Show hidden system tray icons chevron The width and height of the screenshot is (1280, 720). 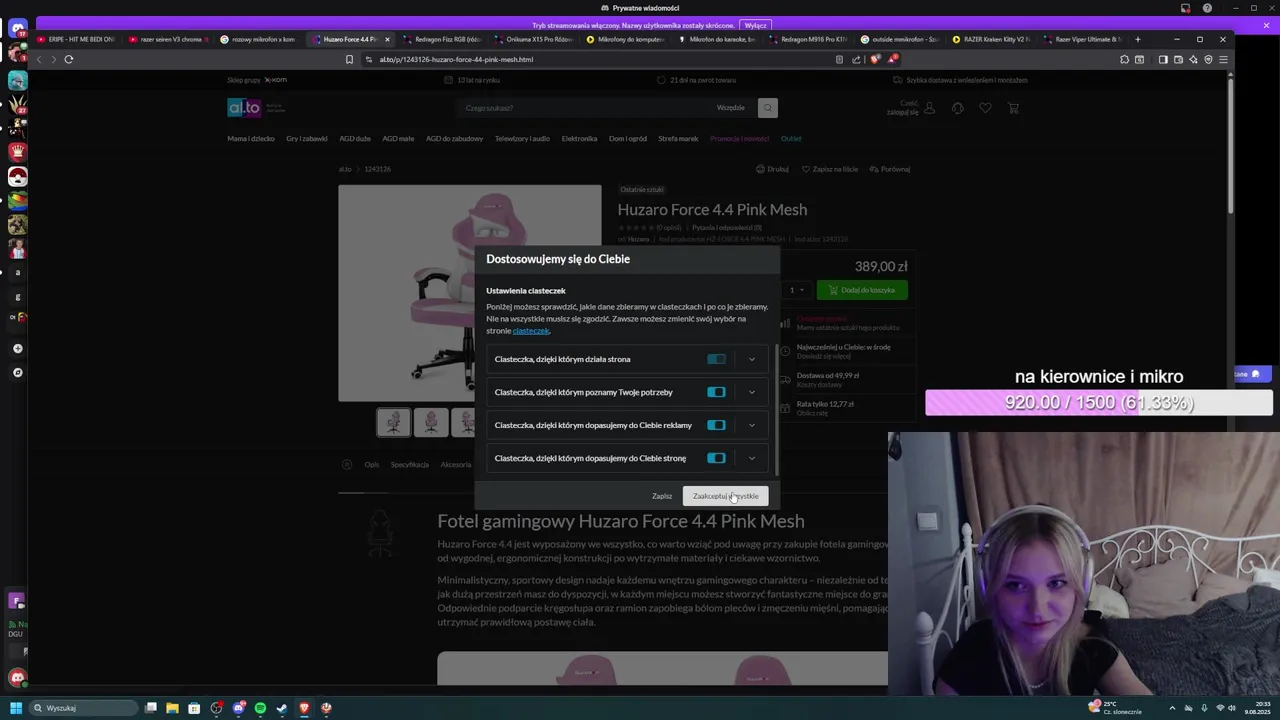click(1172, 708)
